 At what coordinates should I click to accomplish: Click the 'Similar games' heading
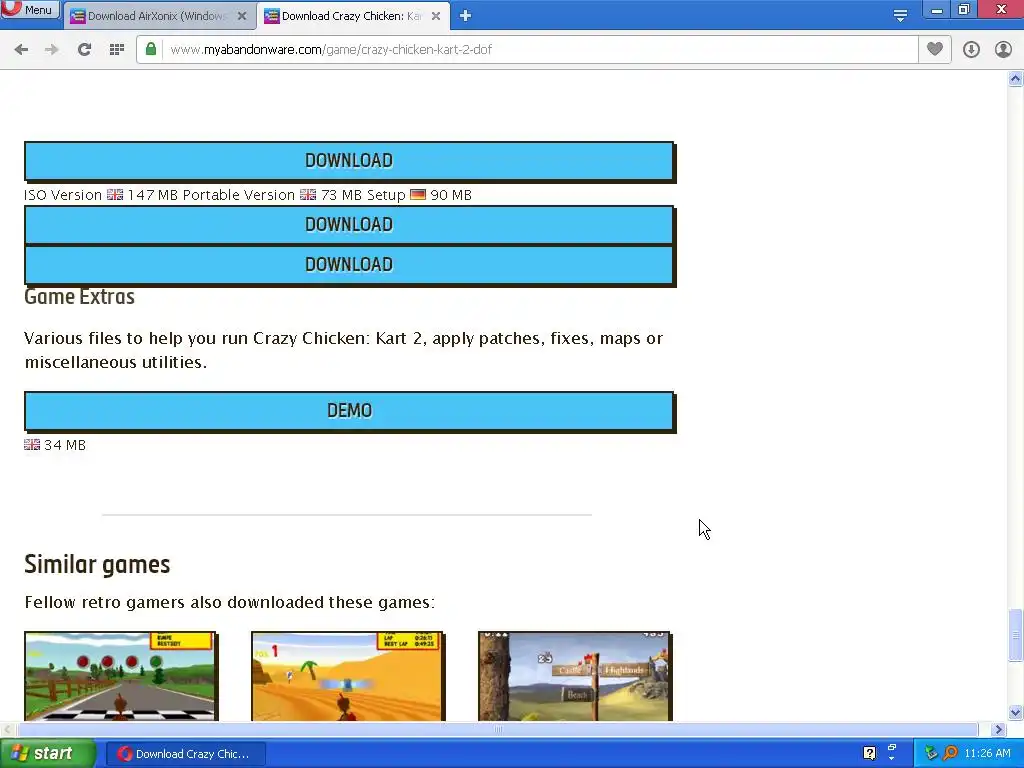click(x=97, y=565)
